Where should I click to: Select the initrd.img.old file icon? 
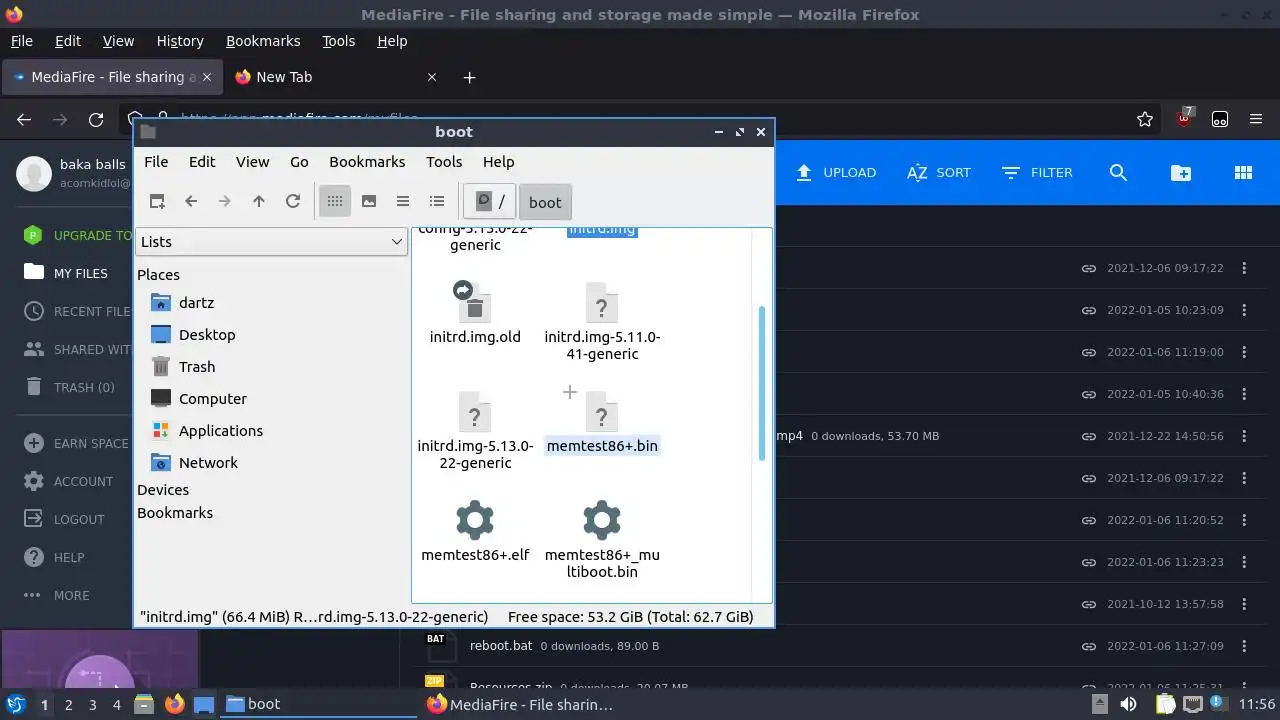475,301
